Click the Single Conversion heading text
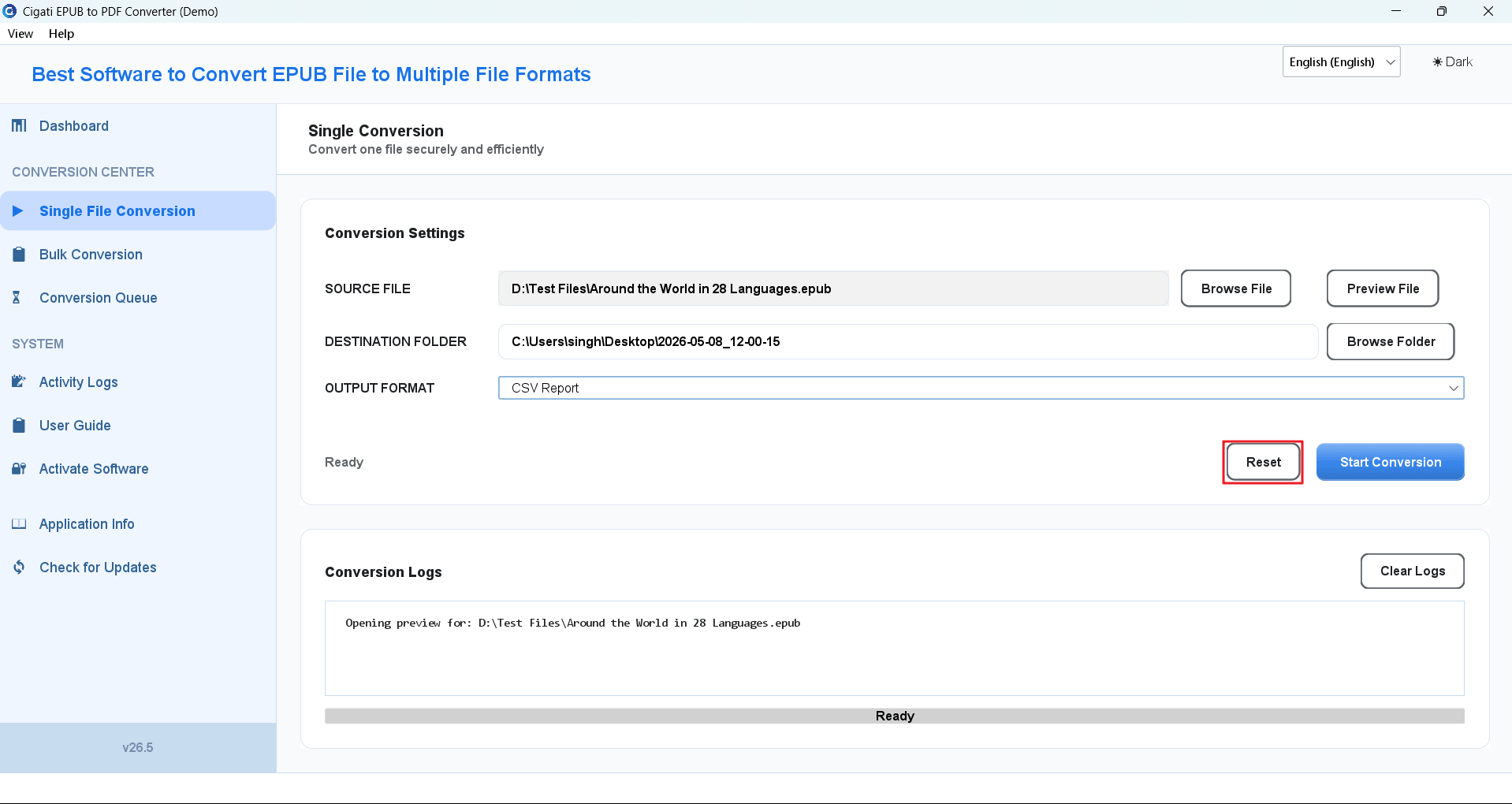 376,131
